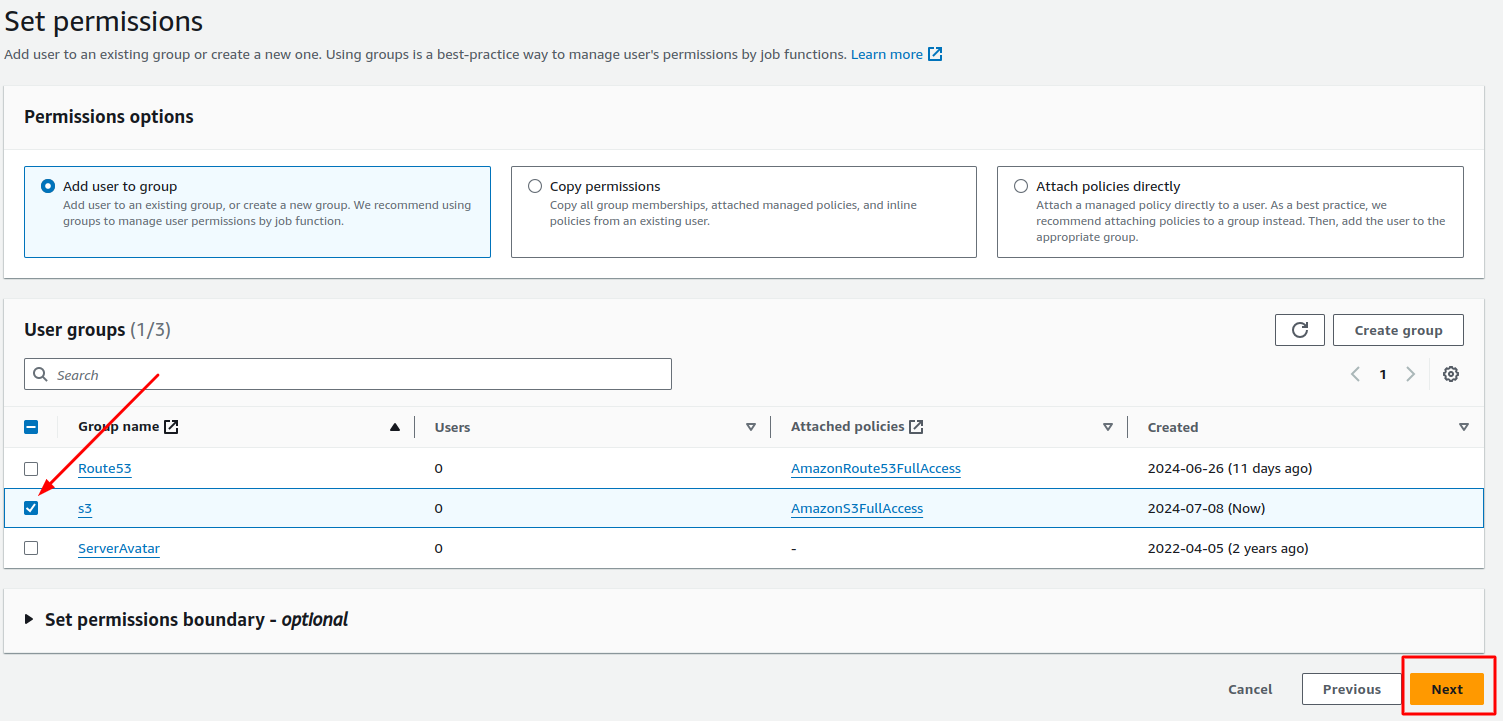The height and width of the screenshot is (721, 1503).
Task: Go to the next page of groups
Action: coord(1410,373)
